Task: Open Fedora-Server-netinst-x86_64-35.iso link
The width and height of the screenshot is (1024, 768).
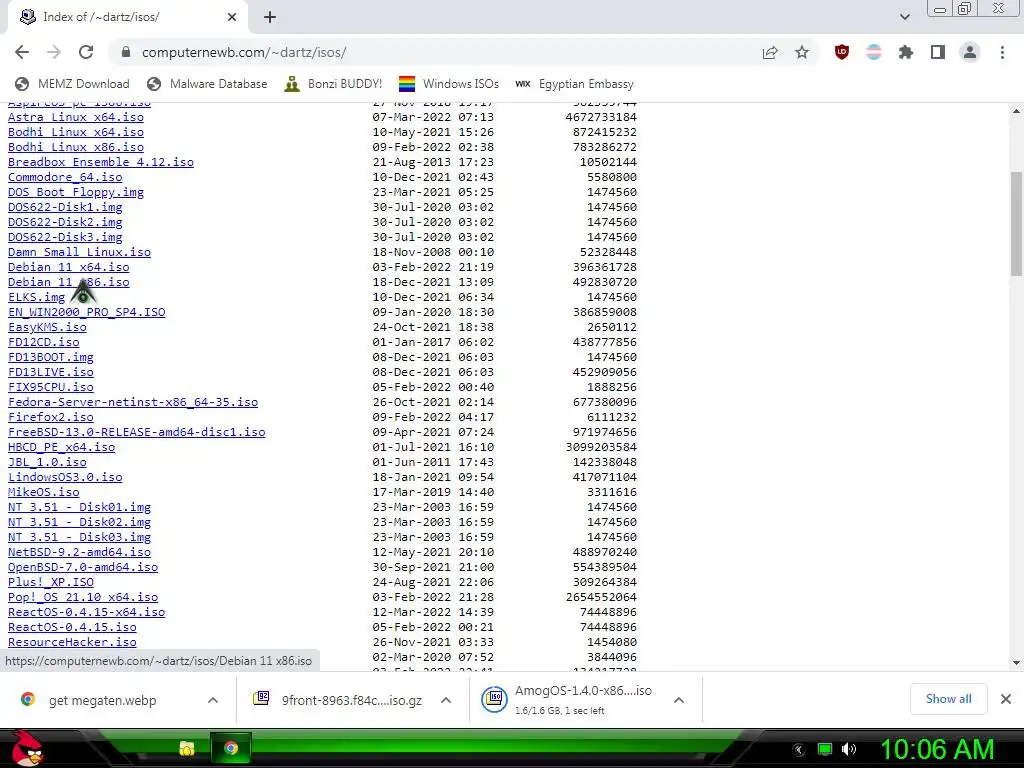Action: pyautogui.click(x=133, y=402)
